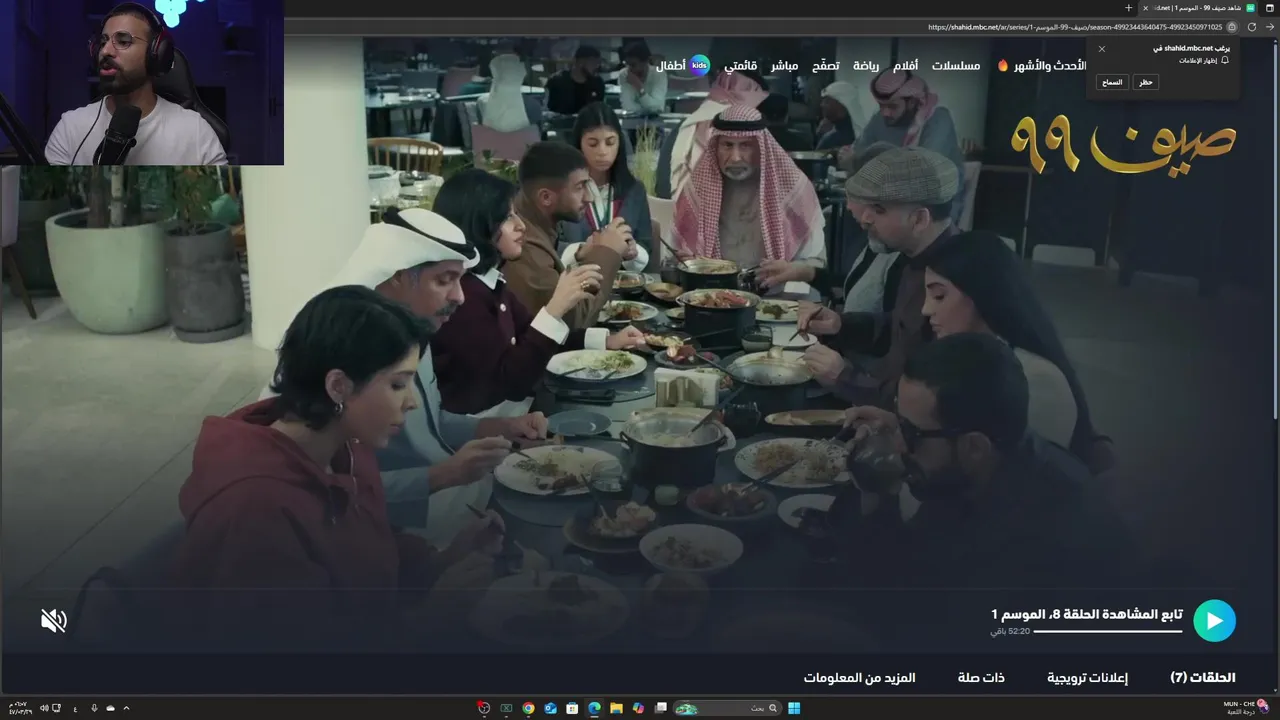
Task: Click the OneDrive cloud tray icon
Action: (x=110, y=708)
